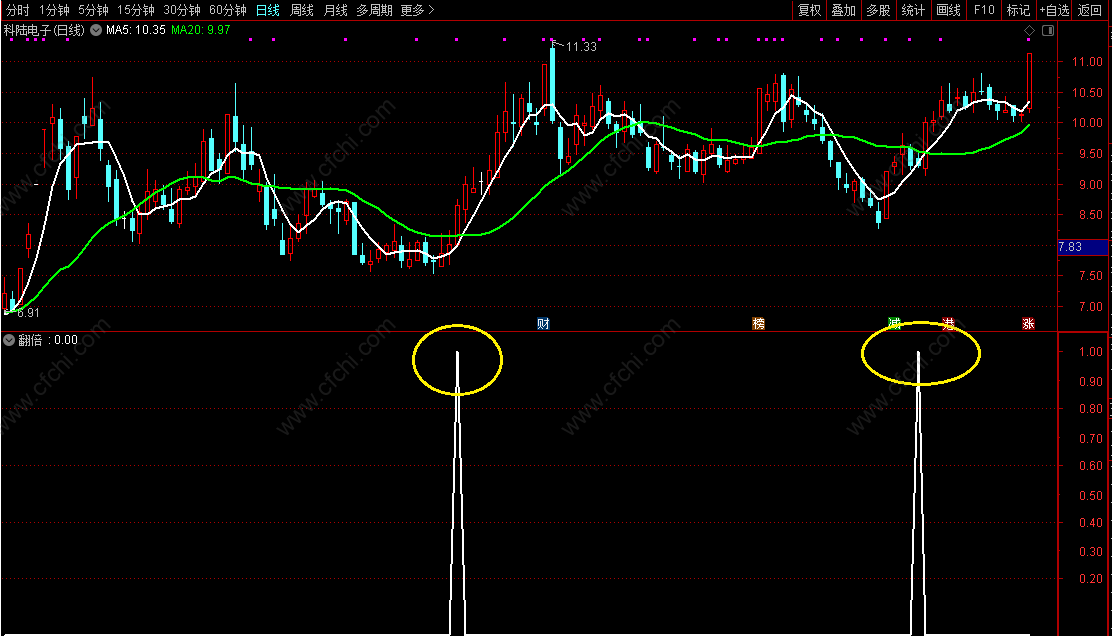The image size is (1112, 636).
Task: Open 多周期 multi-period view
Action: click(374, 10)
